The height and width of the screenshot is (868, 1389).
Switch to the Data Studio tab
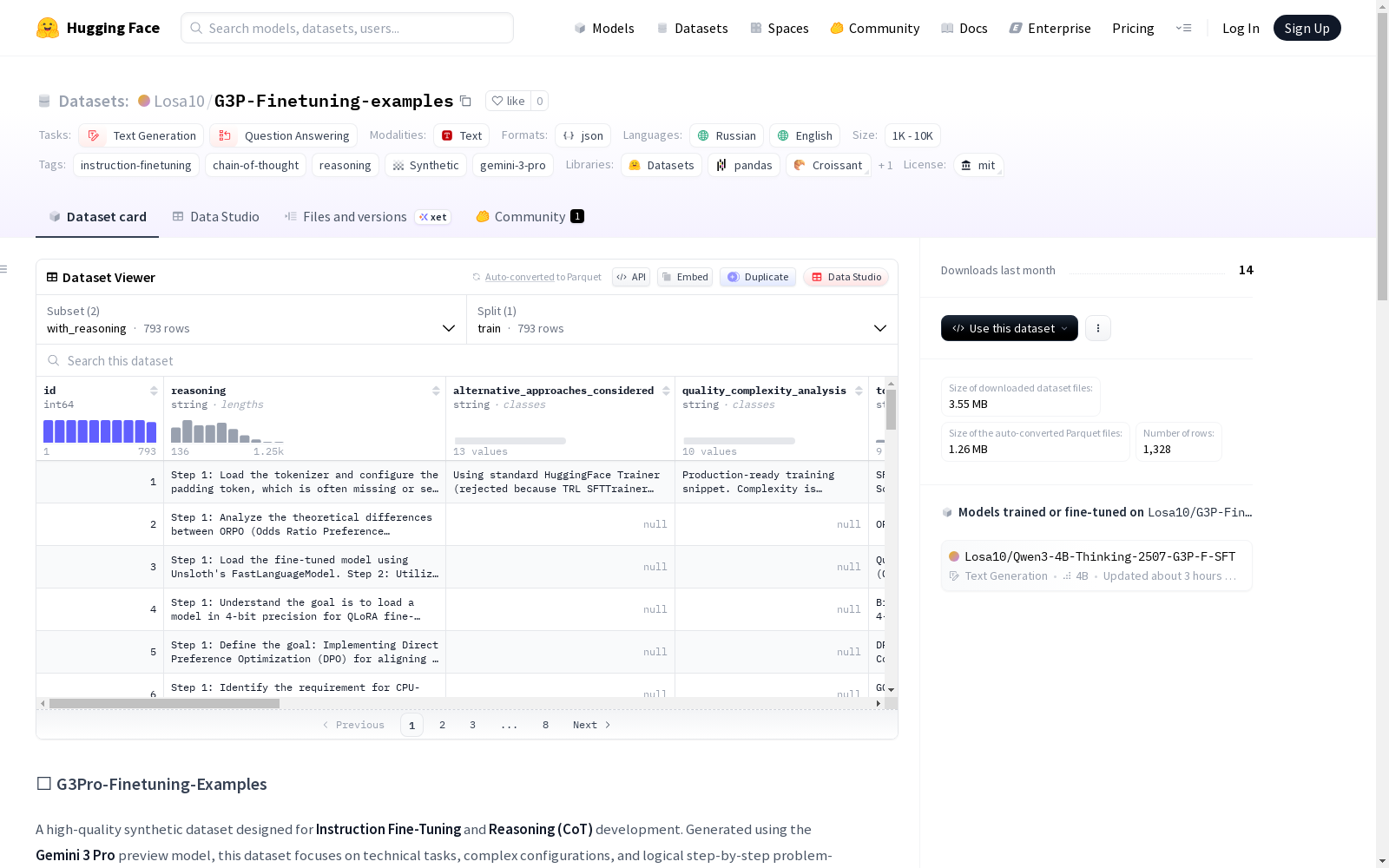[x=215, y=217]
